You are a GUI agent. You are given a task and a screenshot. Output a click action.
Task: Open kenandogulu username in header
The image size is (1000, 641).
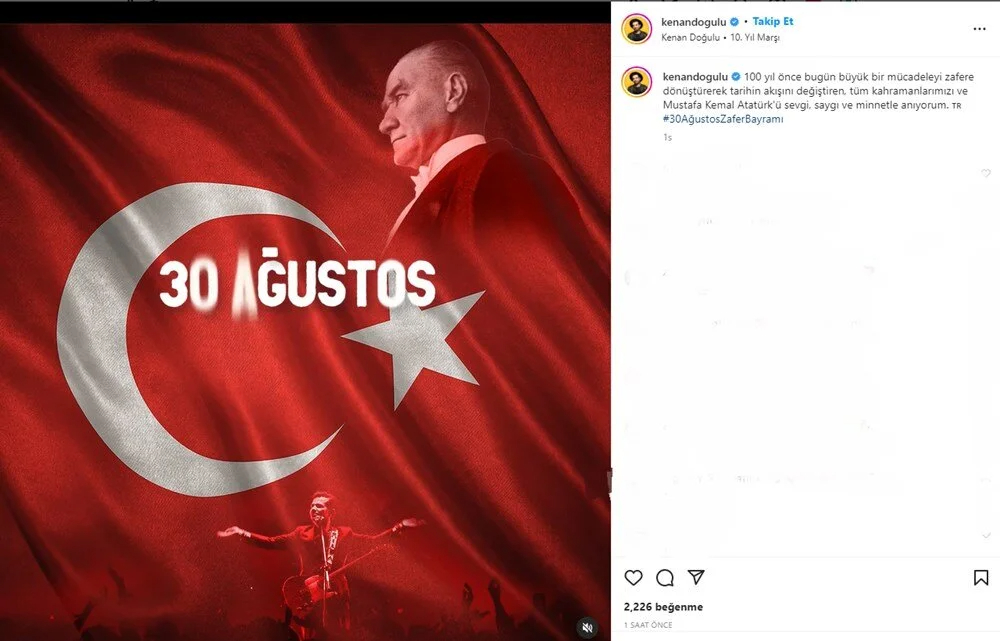[x=694, y=22]
